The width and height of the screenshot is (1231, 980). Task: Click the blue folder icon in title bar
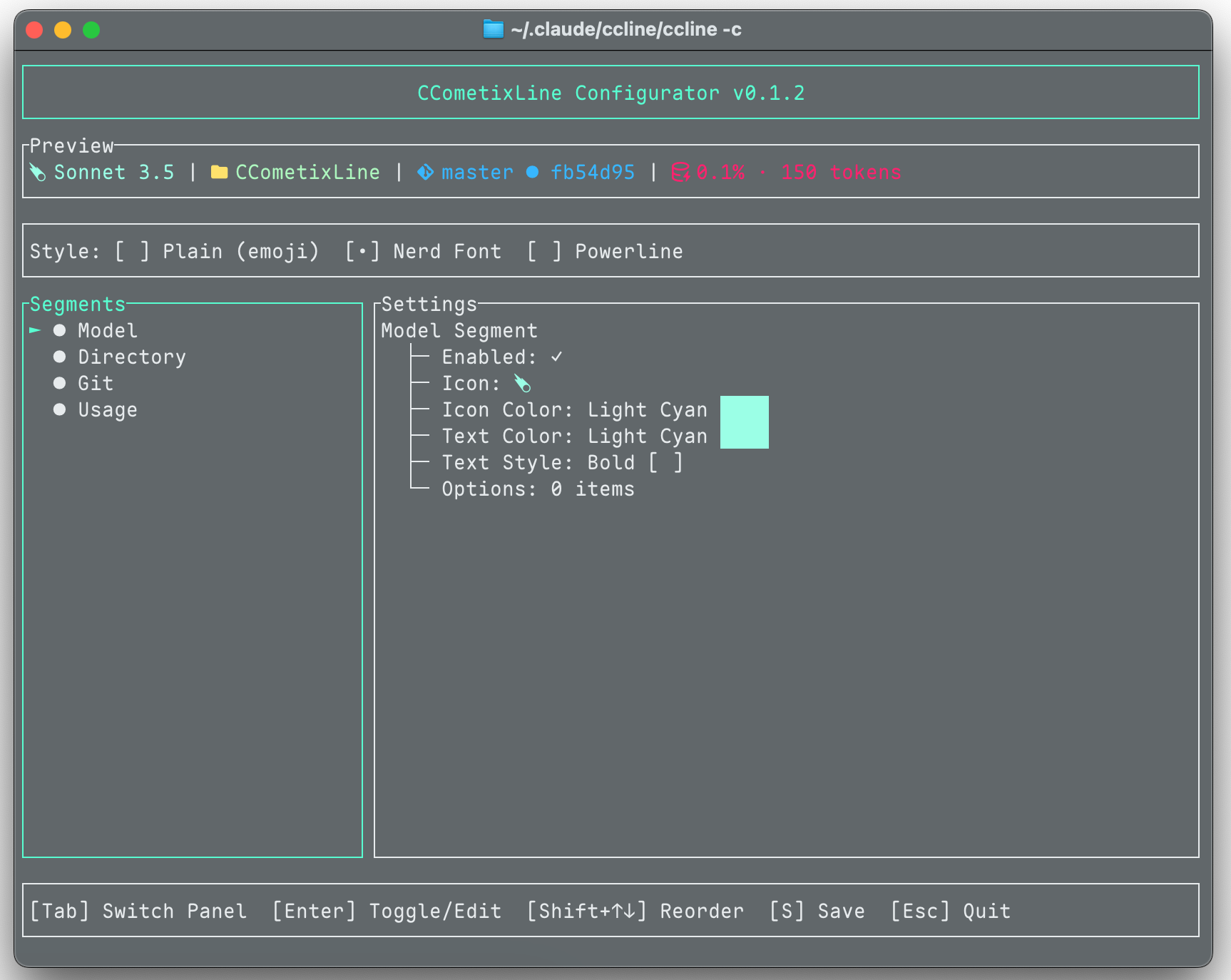[x=493, y=29]
